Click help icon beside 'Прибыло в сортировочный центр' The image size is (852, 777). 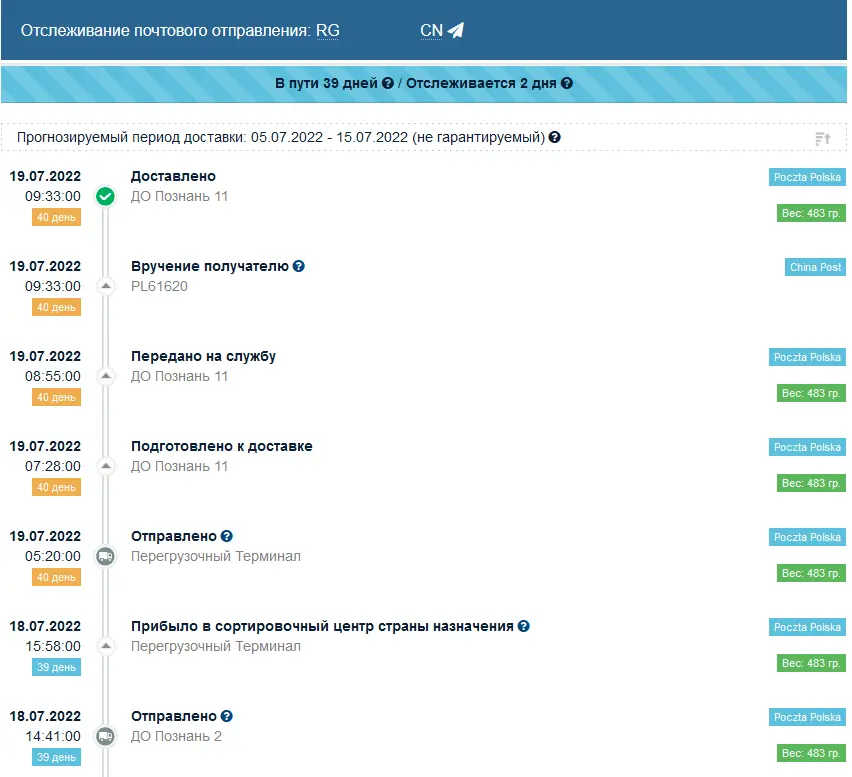coord(523,626)
